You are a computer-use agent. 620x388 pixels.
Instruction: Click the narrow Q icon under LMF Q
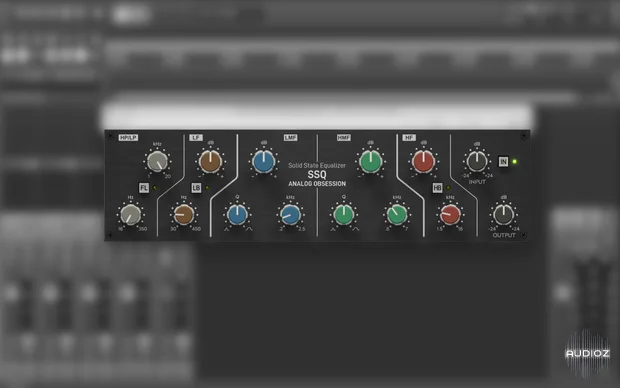227,229
